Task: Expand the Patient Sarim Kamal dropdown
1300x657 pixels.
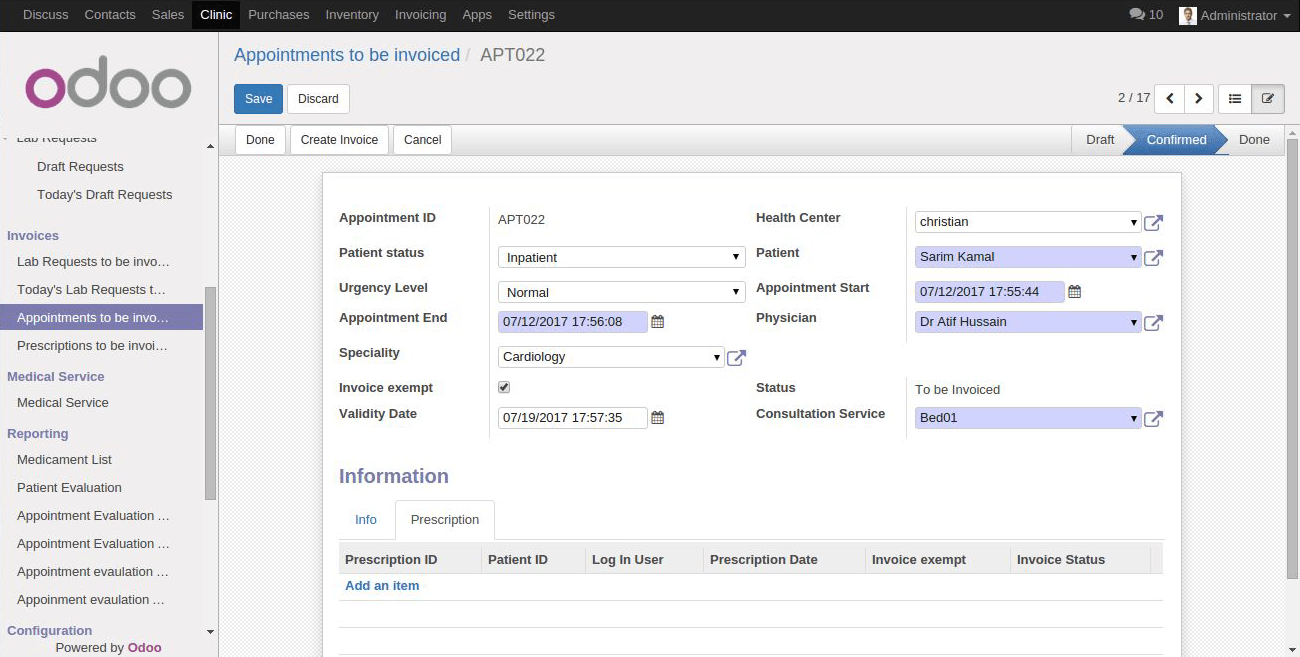Action: pos(1134,257)
